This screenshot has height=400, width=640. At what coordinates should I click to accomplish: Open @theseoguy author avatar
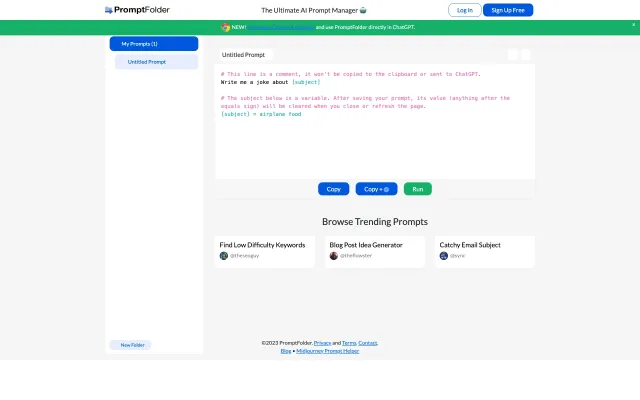tap(224, 256)
